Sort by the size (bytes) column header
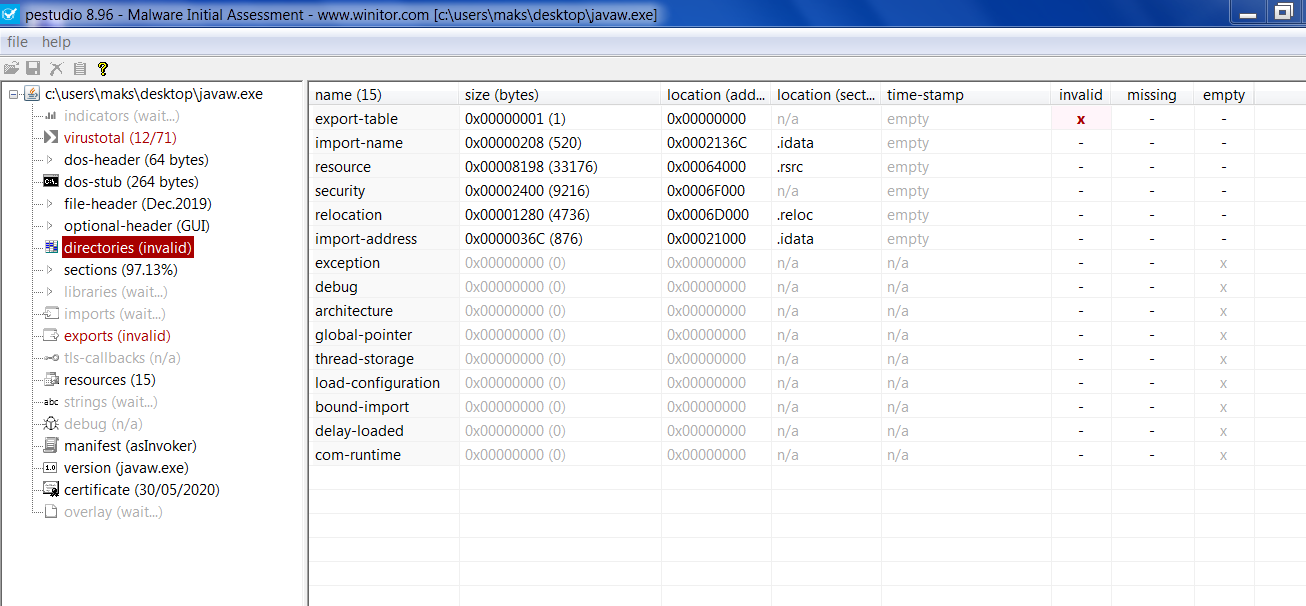This screenshot has width=1306, height=606. point(561,95)
